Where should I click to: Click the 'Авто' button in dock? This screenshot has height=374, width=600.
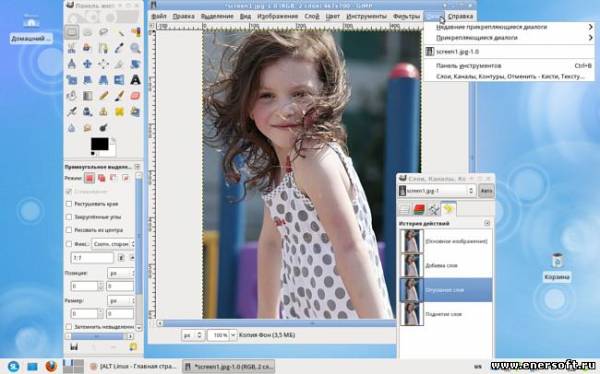[x=486, y=190]
